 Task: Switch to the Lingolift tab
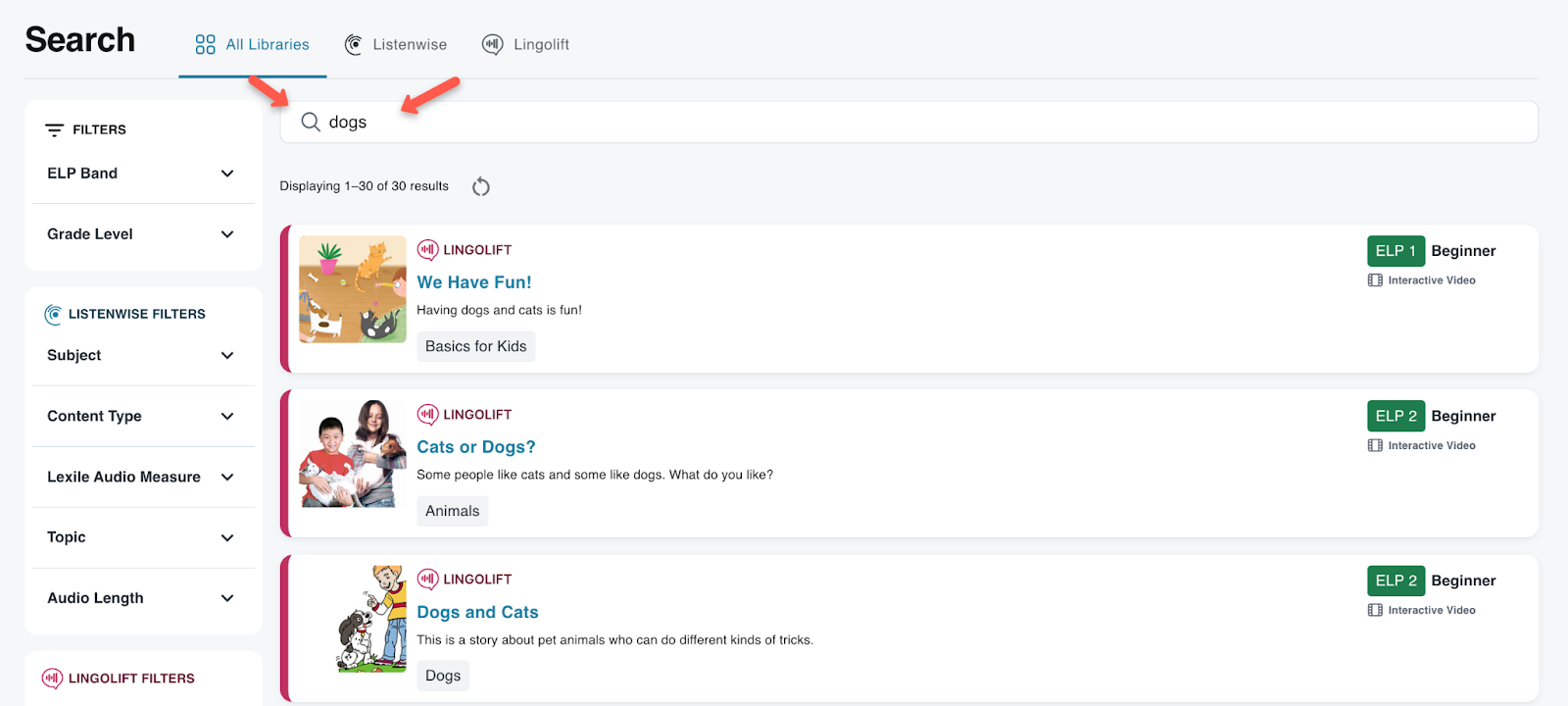(526, 45)
